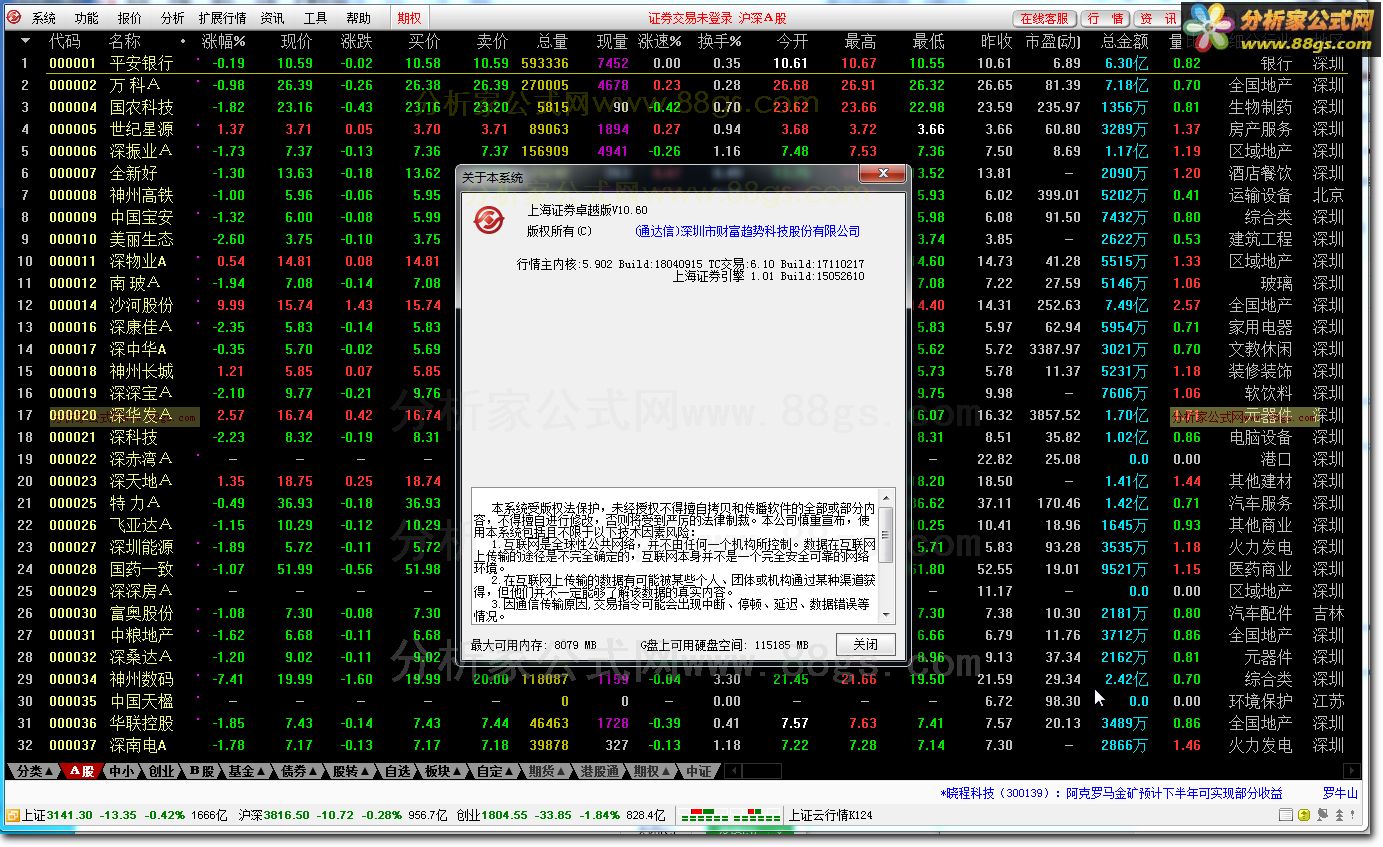Screen dimensions: 1383x847
Task: Open the 工具 menu
Action: [315, 18]
